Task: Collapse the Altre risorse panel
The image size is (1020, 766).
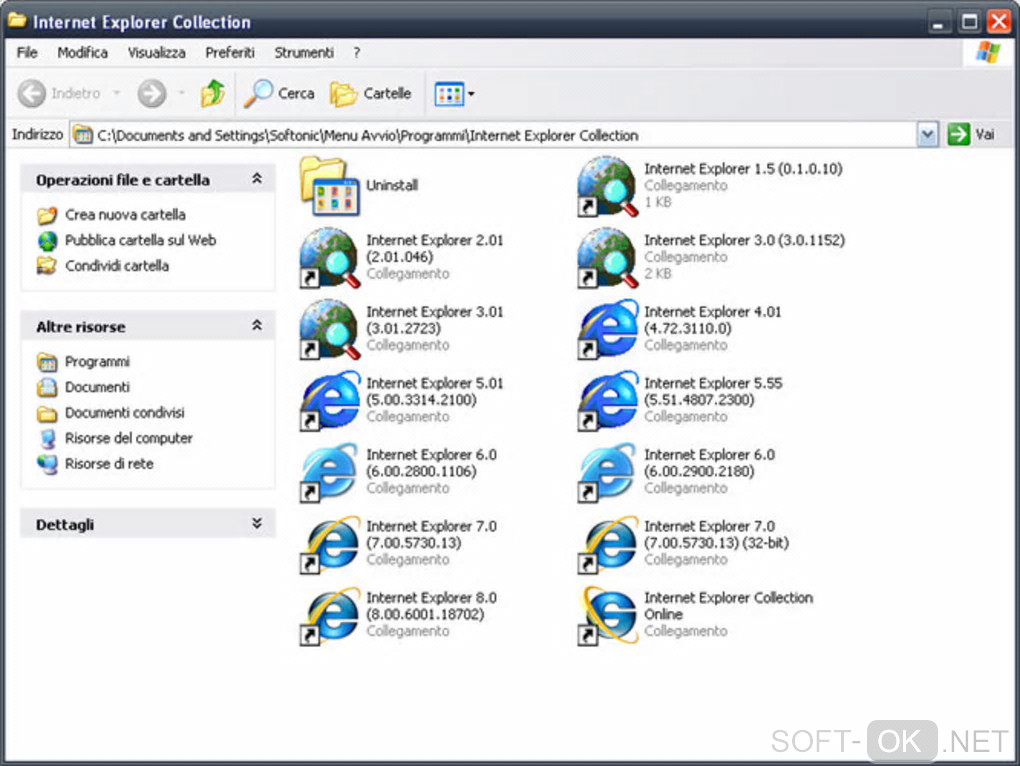Action: (257, 326)
